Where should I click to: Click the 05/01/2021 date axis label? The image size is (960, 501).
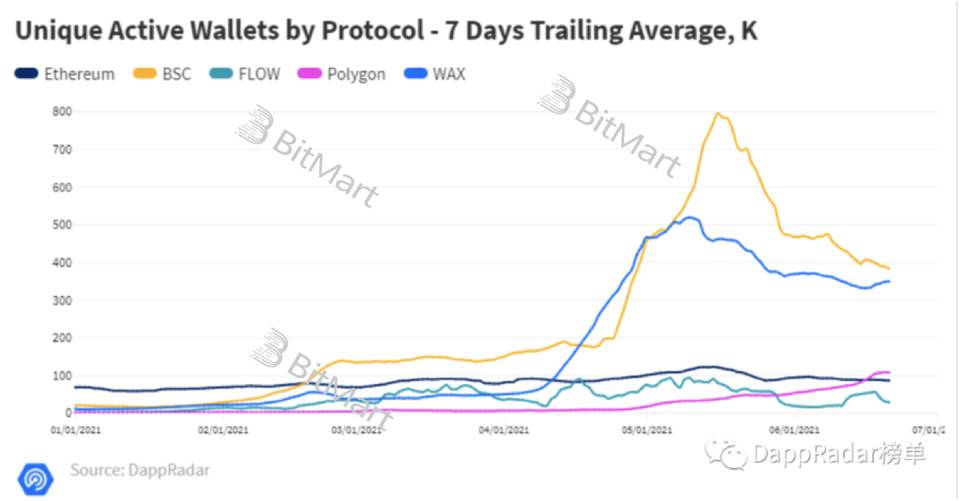(647, 430)
